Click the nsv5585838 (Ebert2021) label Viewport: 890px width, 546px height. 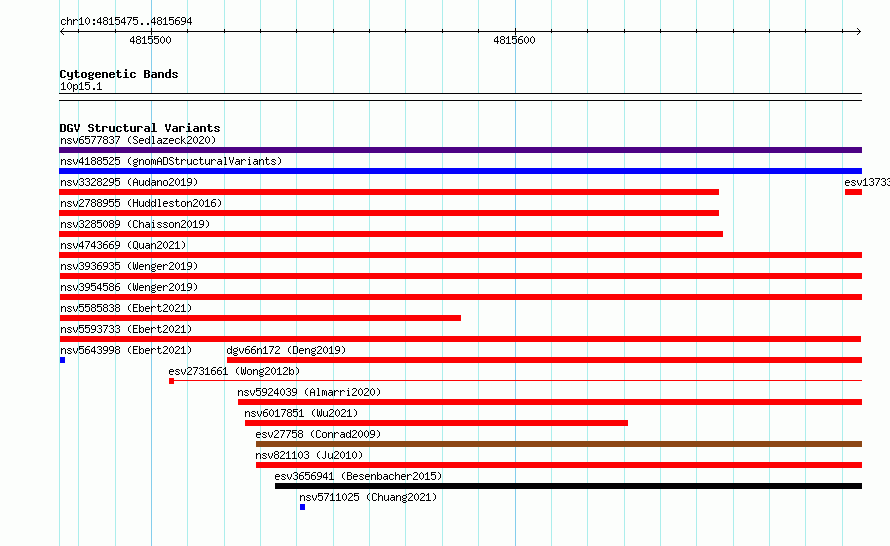click(x=126, y=308)
